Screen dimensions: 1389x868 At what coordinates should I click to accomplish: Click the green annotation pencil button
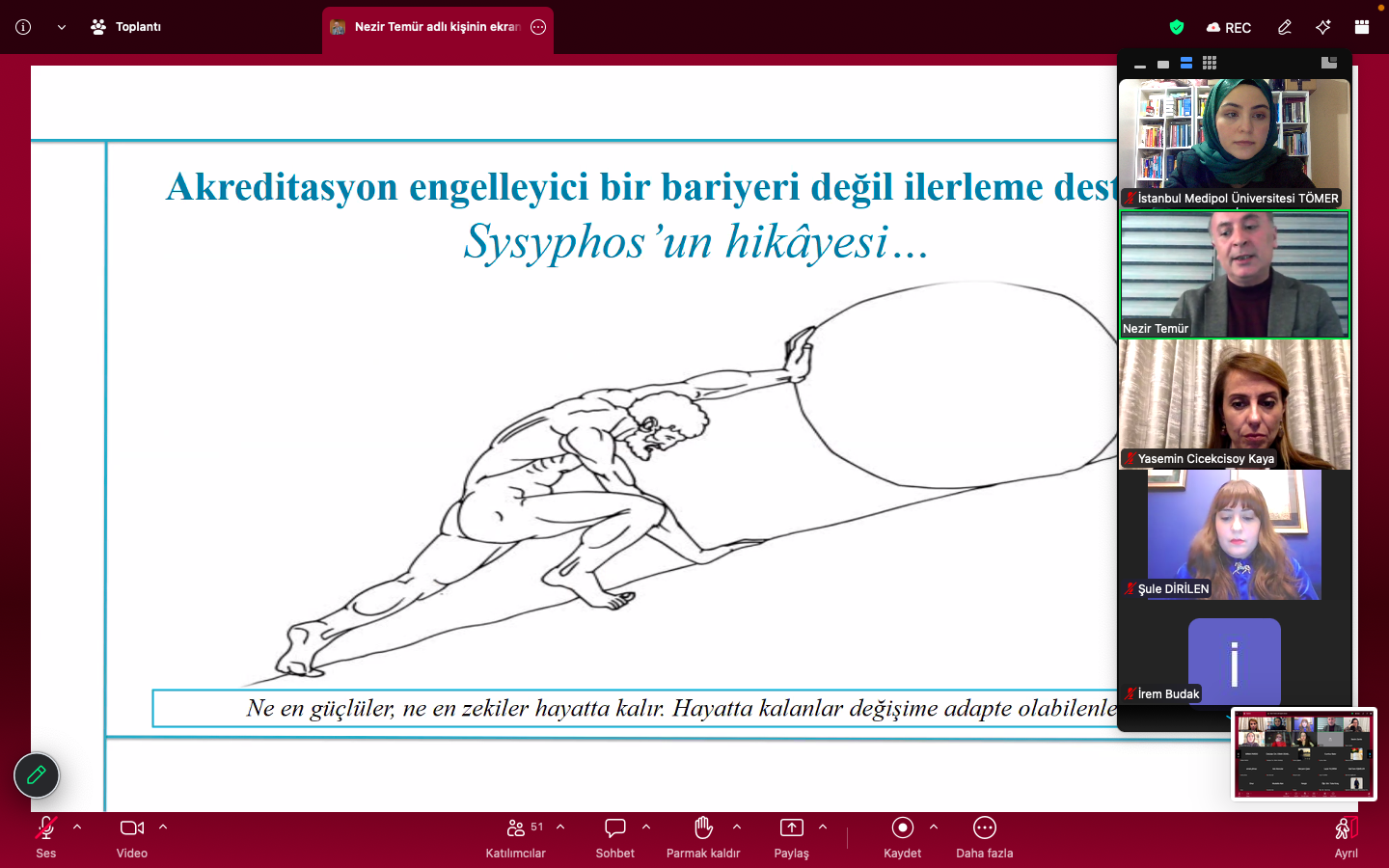click(37, 775)
